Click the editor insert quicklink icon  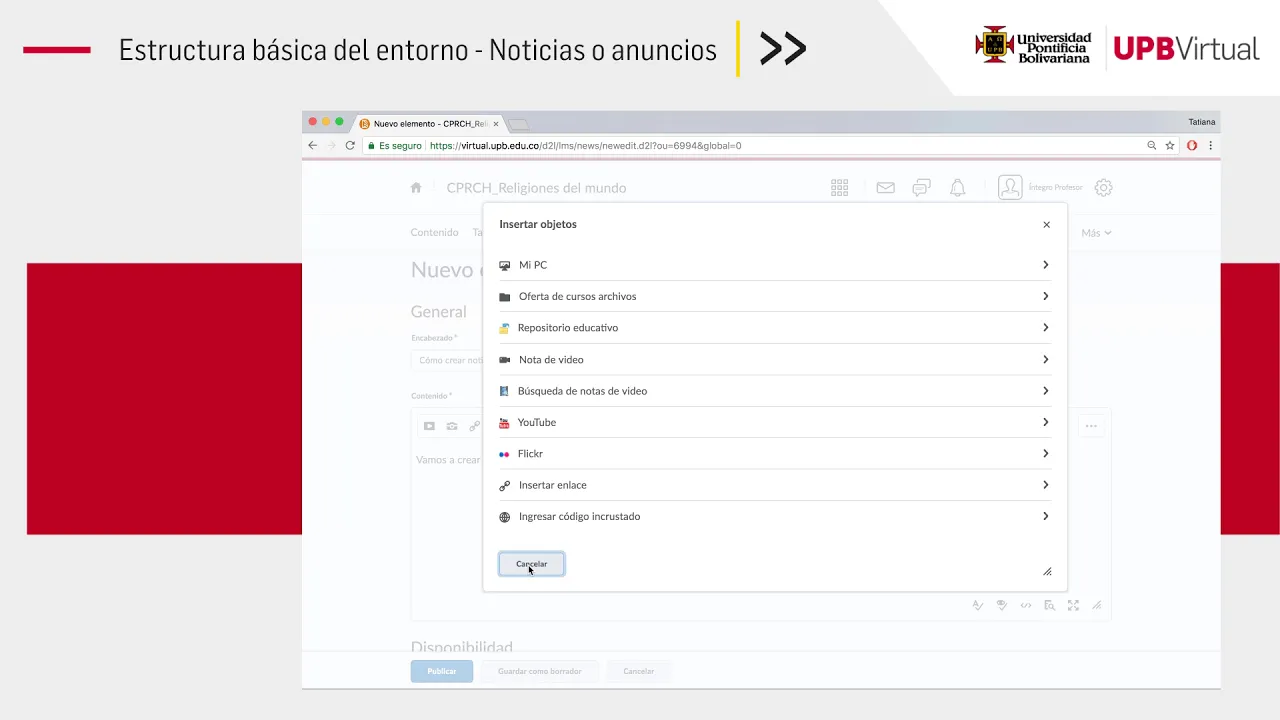[474, 426]
